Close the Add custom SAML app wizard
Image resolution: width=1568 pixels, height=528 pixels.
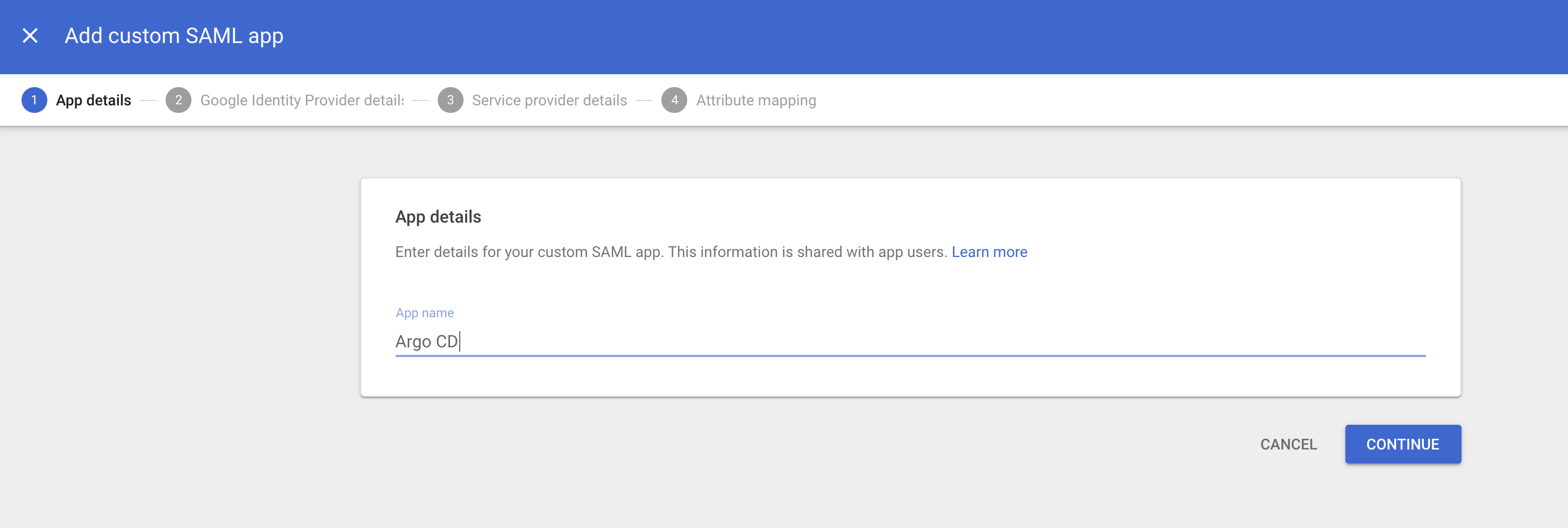(x=30, y=36)
